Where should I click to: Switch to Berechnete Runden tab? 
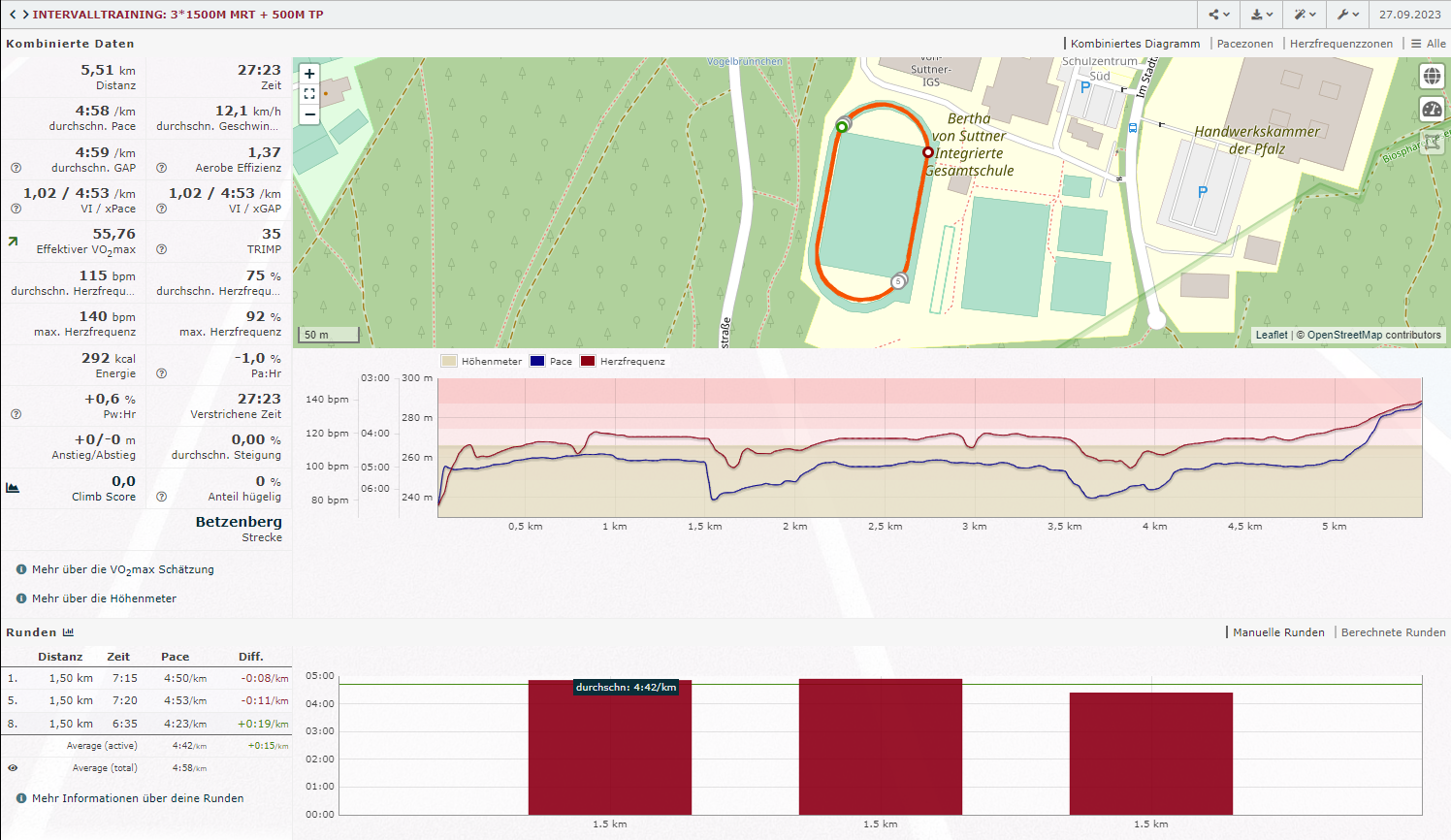coord(1393,632)
